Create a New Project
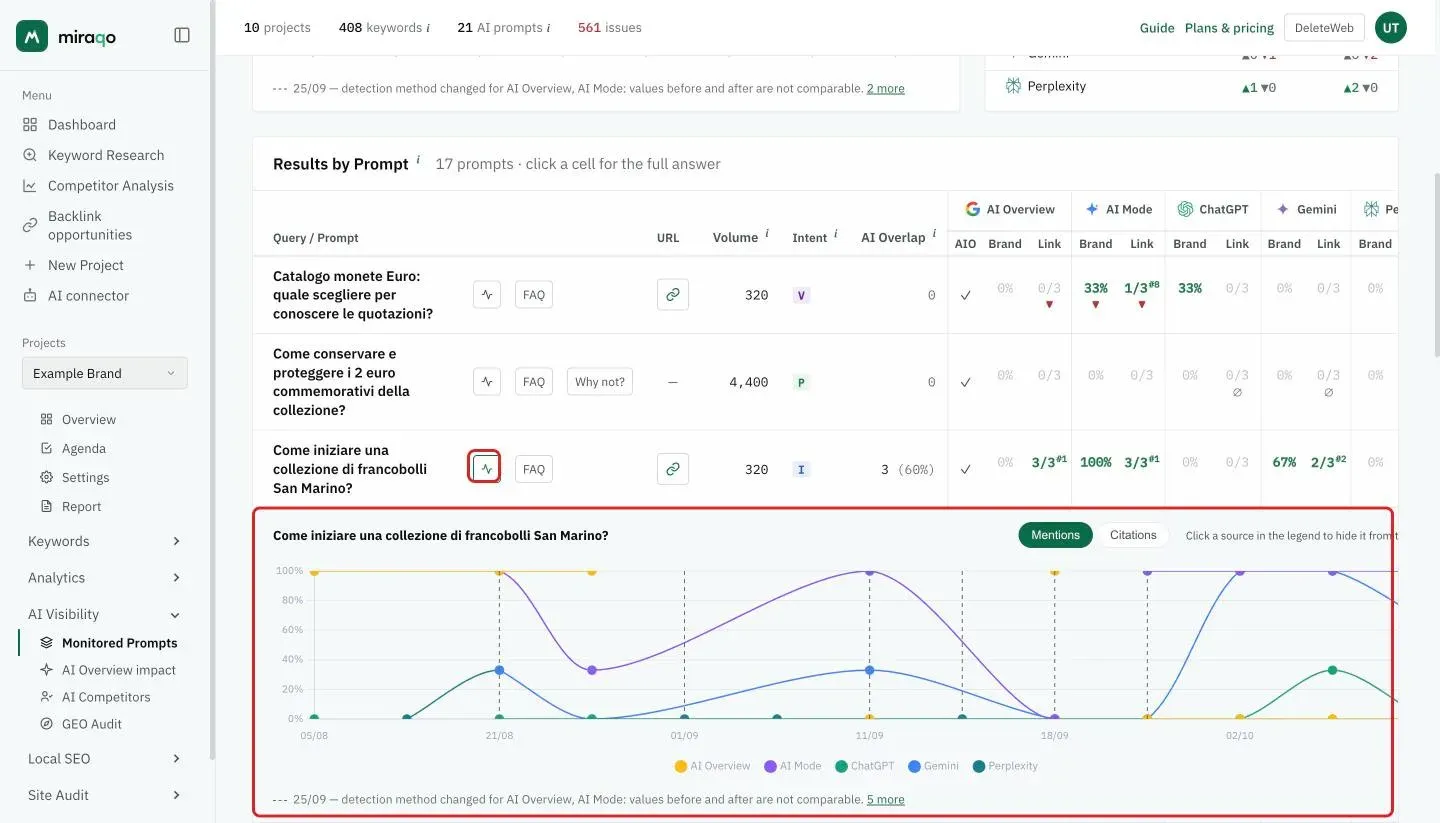The width and height of the screenshot is (1440, 823). [85, 265]
